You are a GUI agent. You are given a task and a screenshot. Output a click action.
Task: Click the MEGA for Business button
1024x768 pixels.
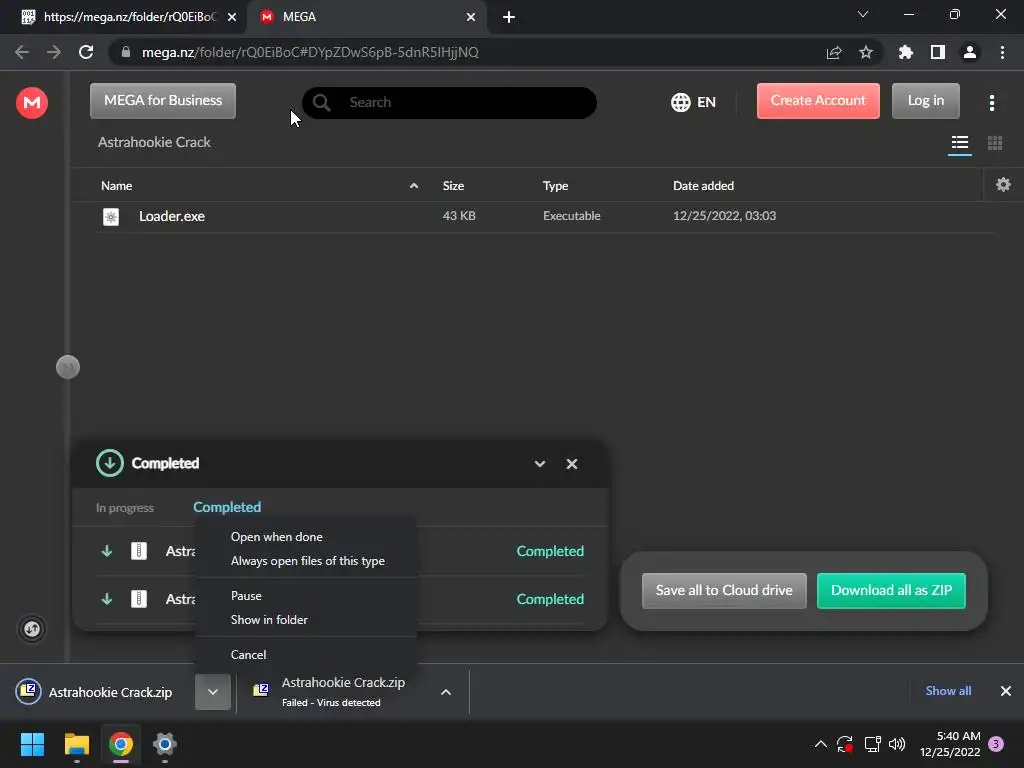coord(163,101)
